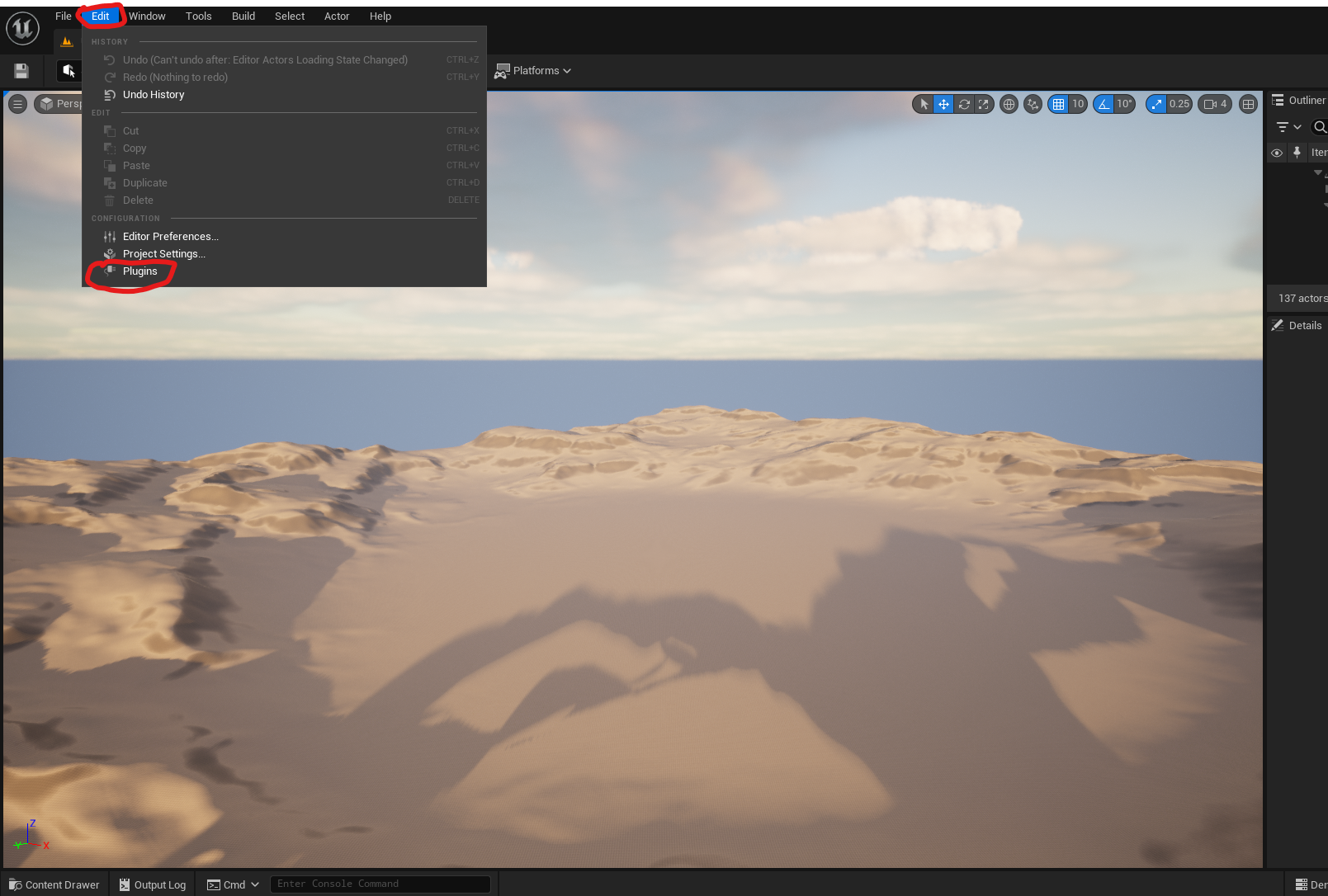Image resolution: width=1328 pixels, height=896 pixels.
Task: Toggle grid snapping in the viewport
Action: 1058,104
